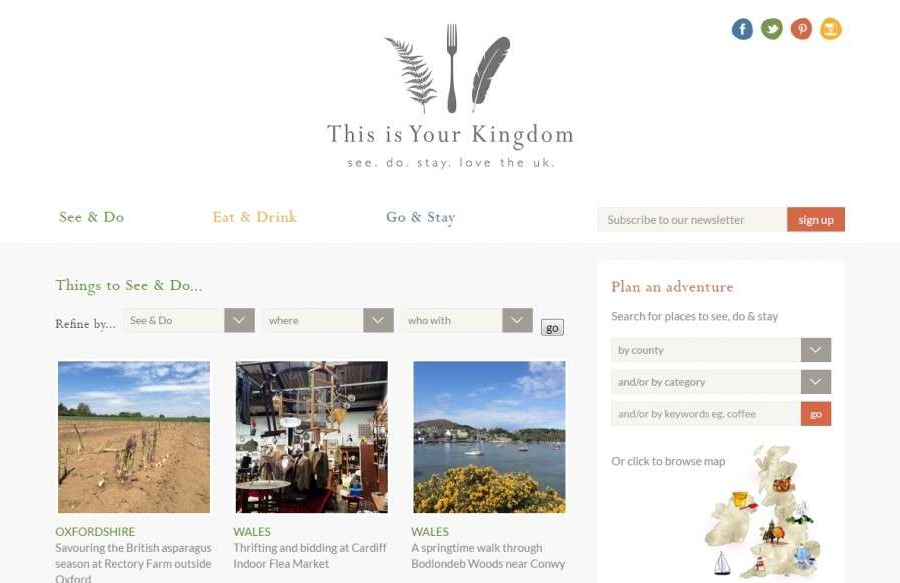Click the sailboat icon on the UK map

pyautogui.click(x=721, y=563)
